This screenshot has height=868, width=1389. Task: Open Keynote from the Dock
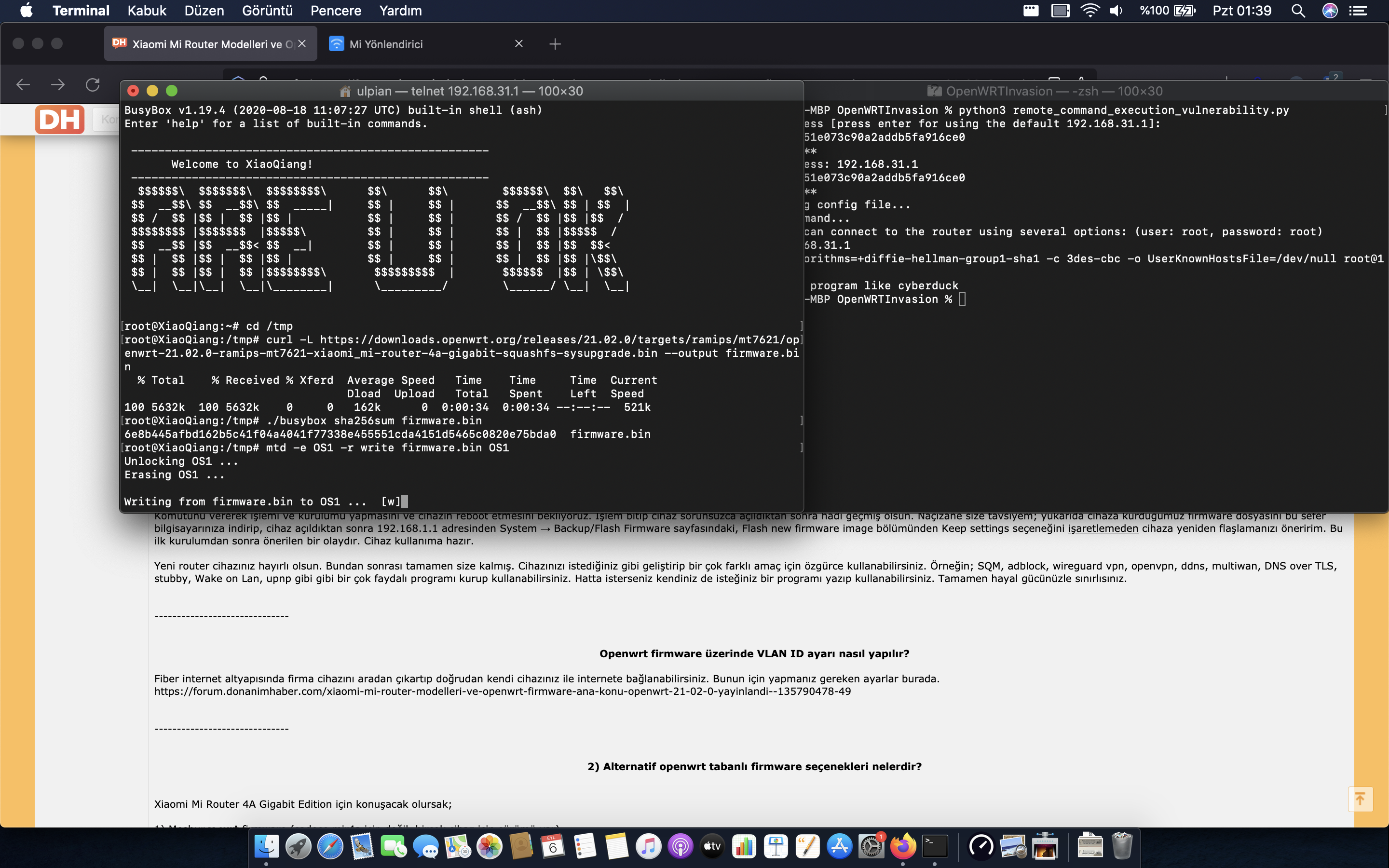pos(776,846)
